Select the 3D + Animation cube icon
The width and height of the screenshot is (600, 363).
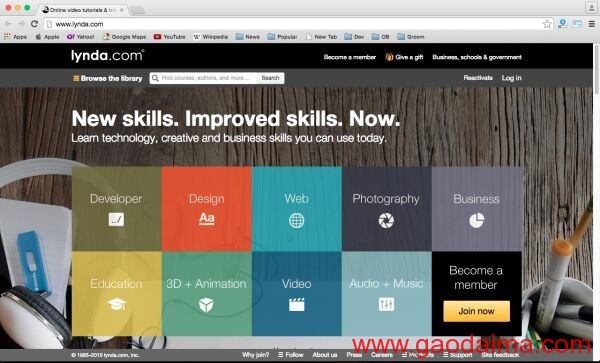206,305
